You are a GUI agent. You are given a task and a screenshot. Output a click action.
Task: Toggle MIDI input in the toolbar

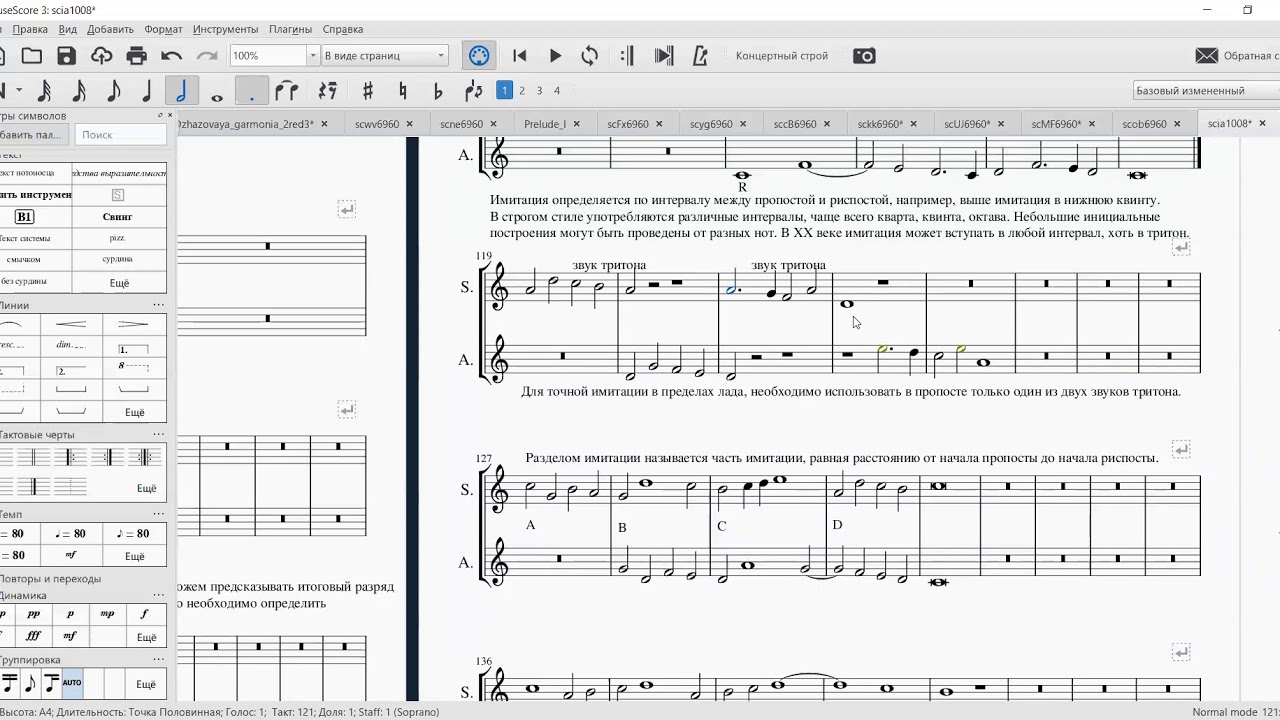coord(479,56)
